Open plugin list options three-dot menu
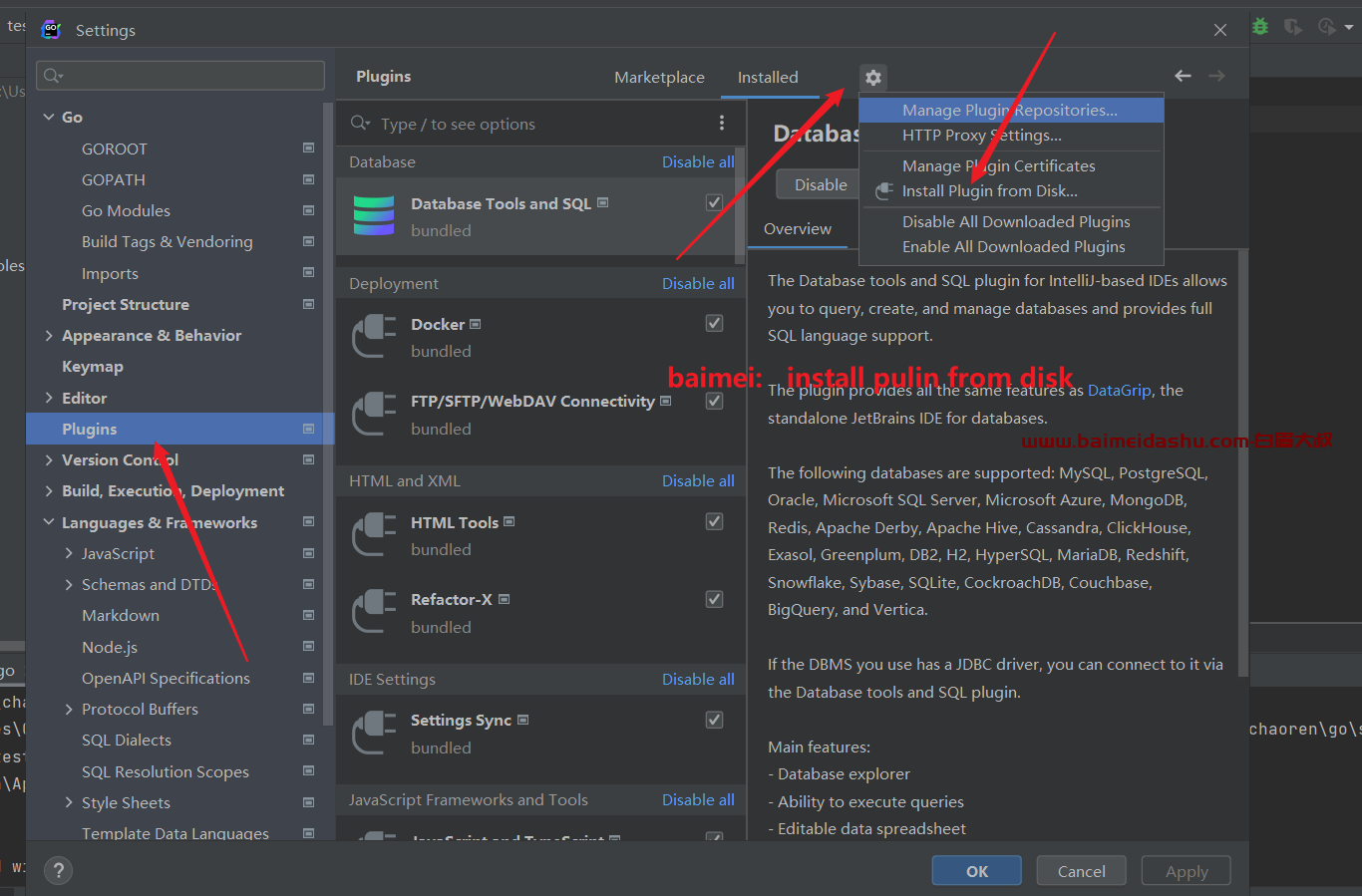This screenshot has width=1362, height=896. tap(722, 123)
